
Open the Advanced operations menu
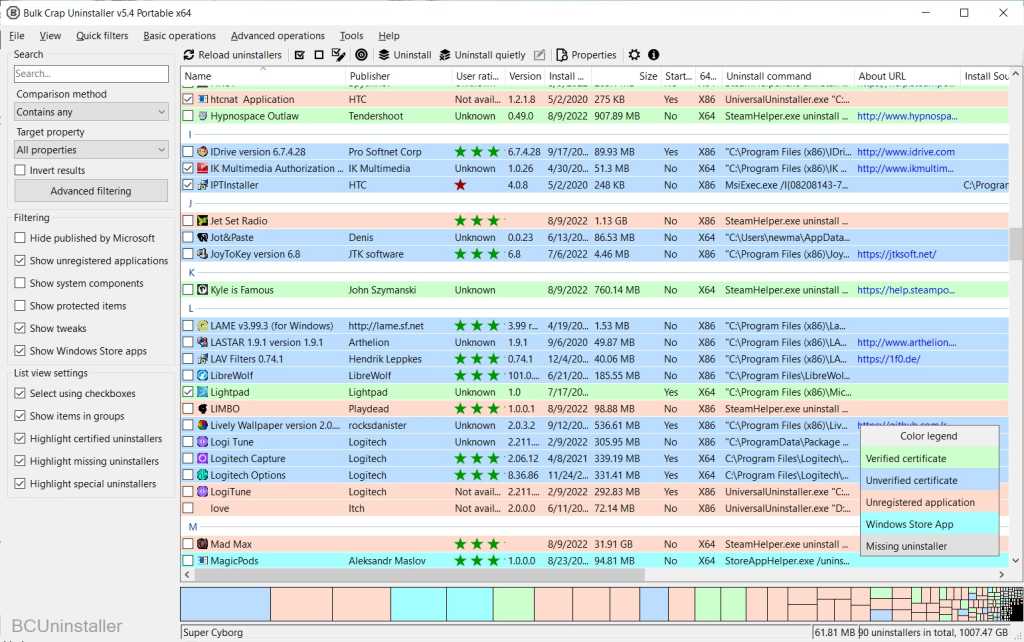tap(278, 36)
